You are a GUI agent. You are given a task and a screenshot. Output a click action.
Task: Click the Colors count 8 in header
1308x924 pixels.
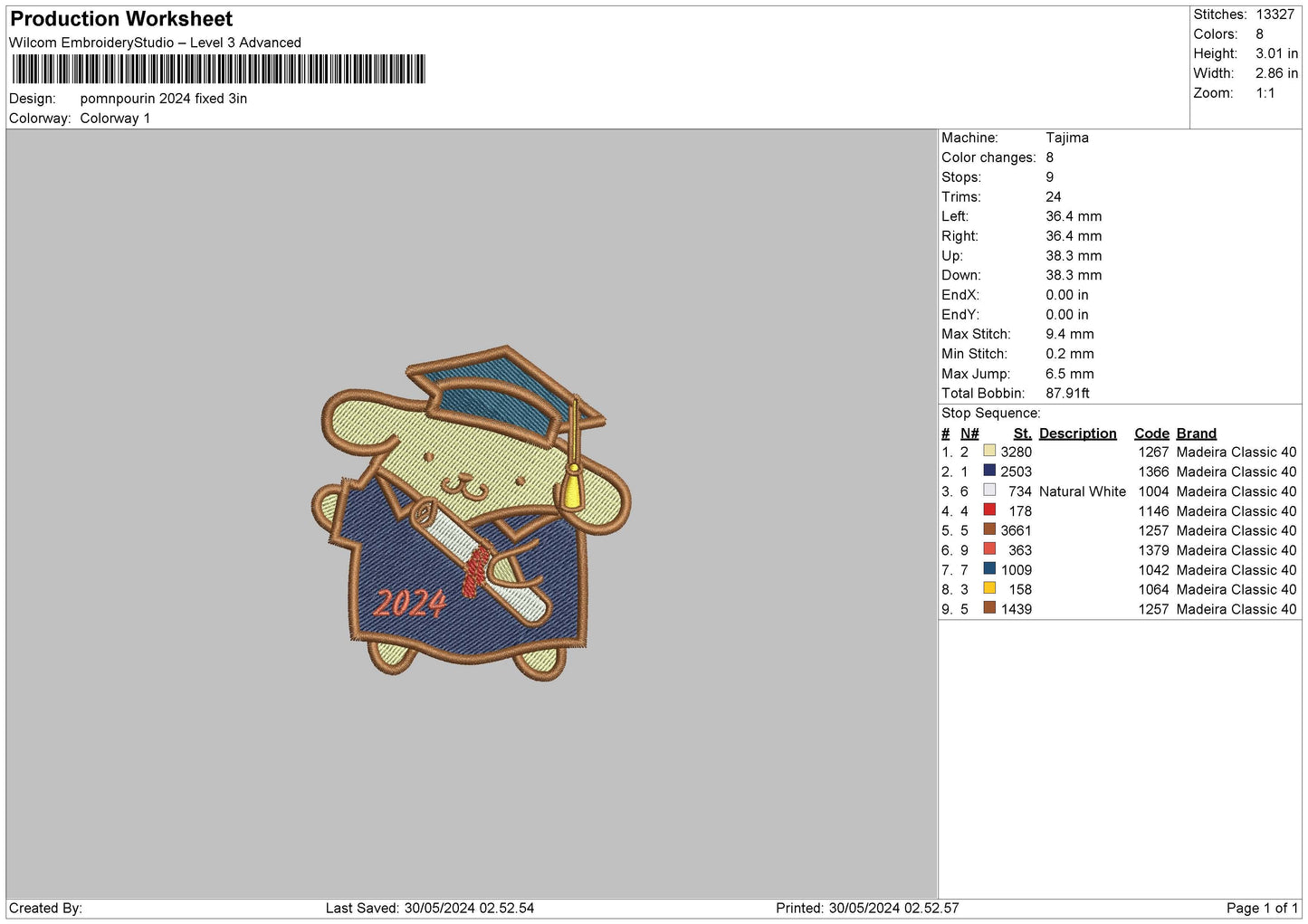point(1259,34)
